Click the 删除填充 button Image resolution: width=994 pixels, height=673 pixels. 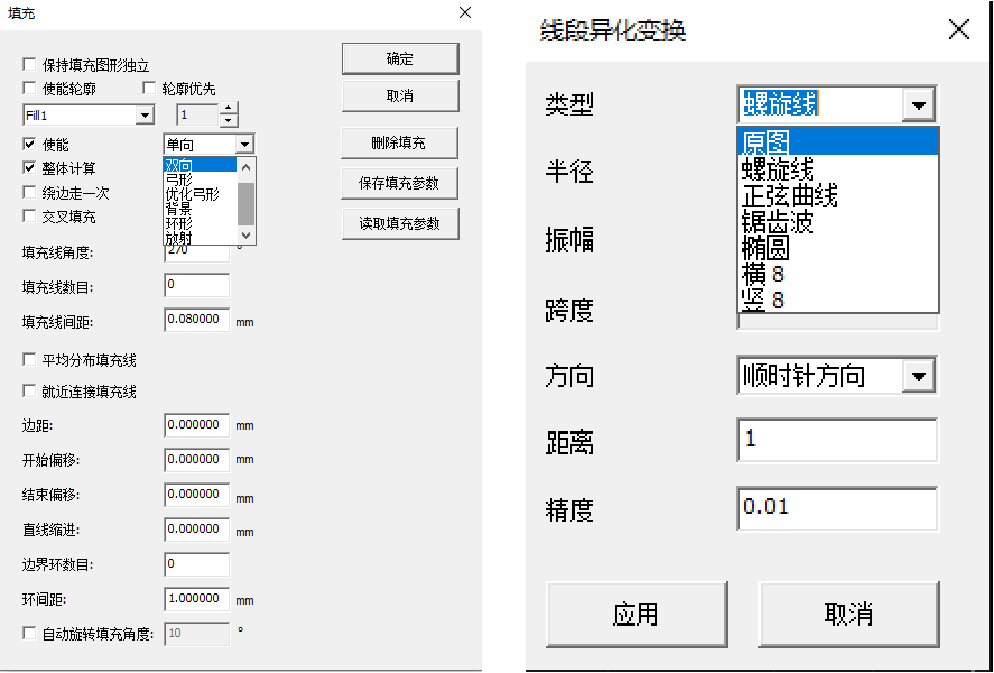[x=400, y=142]
